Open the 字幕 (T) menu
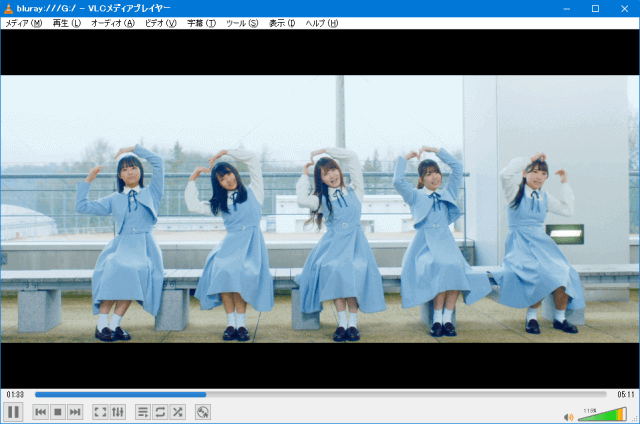 click(201, 23)
